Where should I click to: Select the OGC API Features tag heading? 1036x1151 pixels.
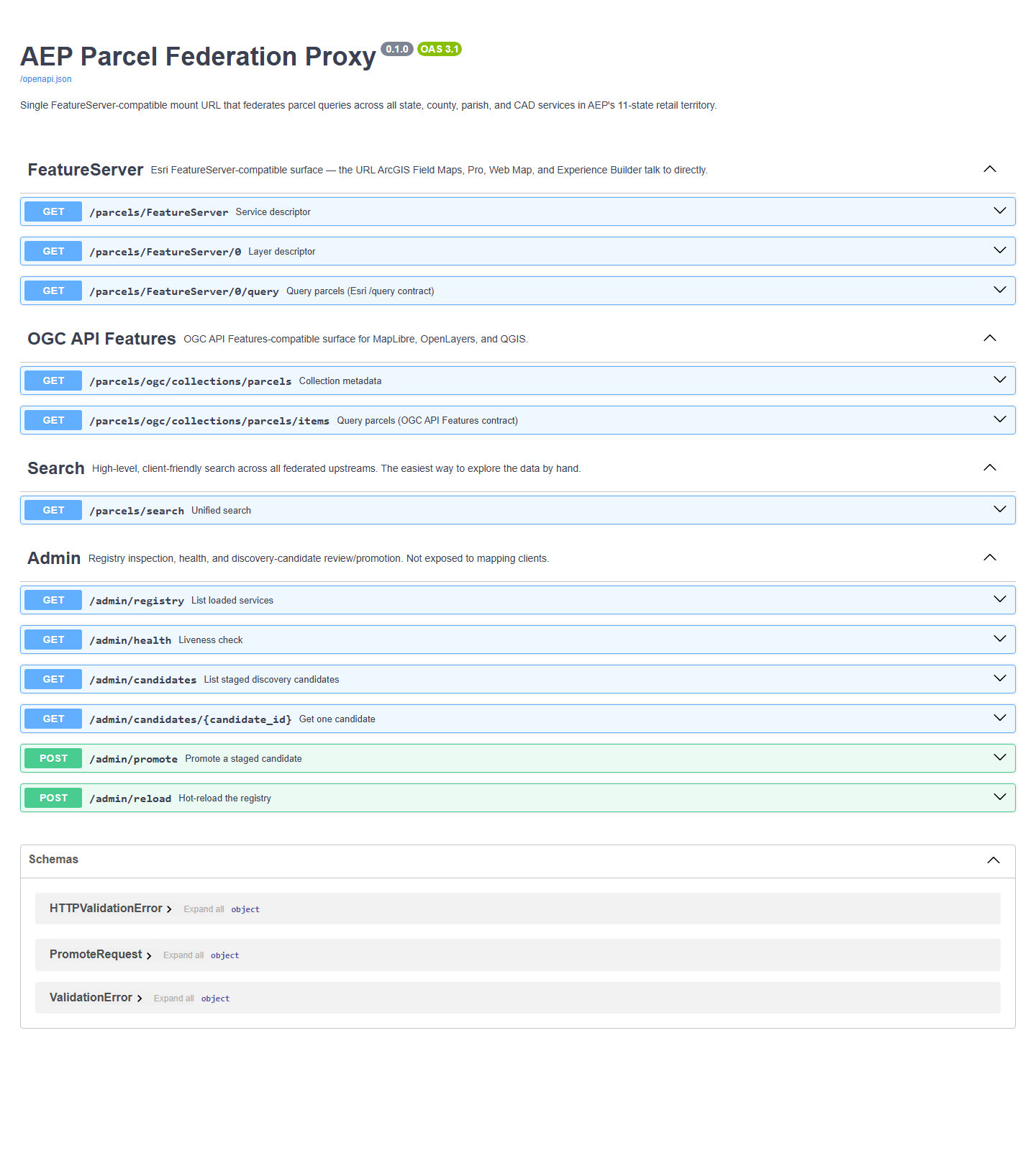pos(101,339)
